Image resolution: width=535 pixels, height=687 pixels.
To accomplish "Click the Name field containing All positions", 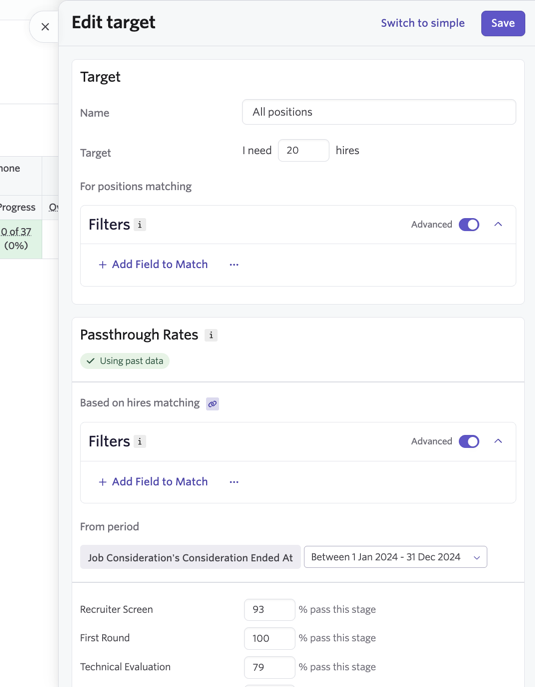I will pos(379,112).
